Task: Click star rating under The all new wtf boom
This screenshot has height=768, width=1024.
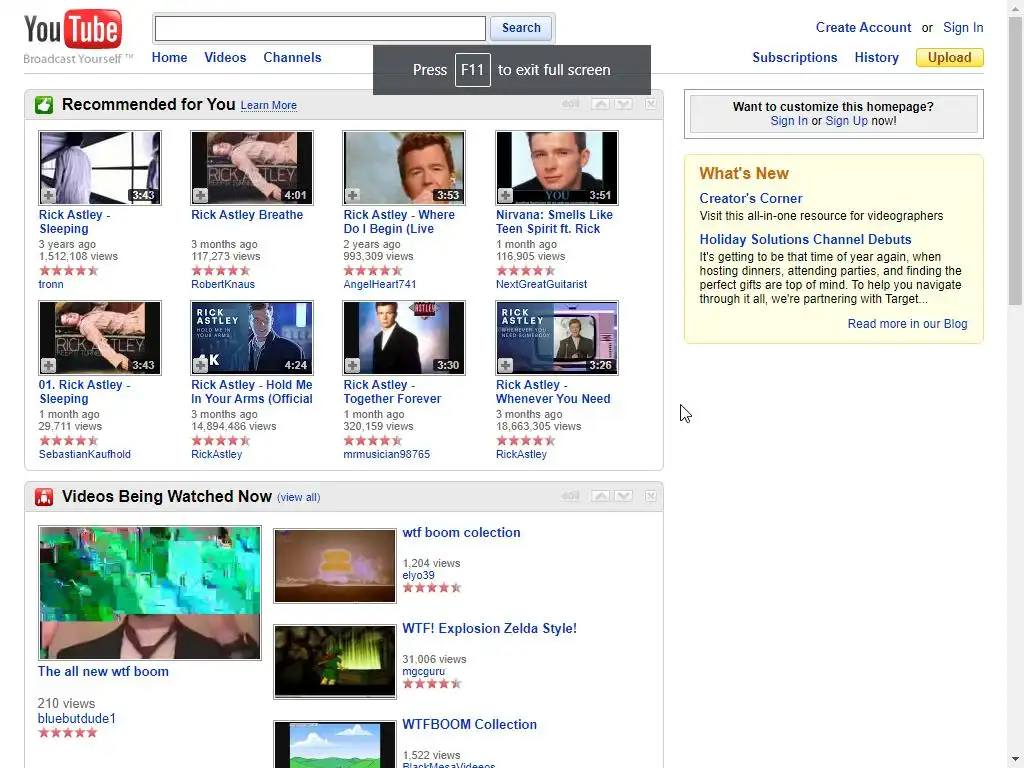Action: (68, 733)
